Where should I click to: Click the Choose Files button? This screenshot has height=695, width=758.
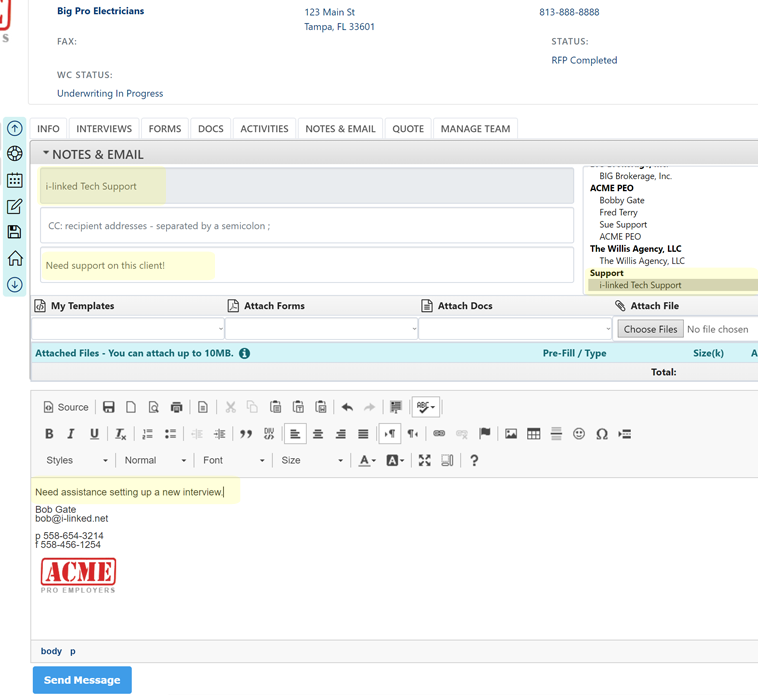(651, 329)
